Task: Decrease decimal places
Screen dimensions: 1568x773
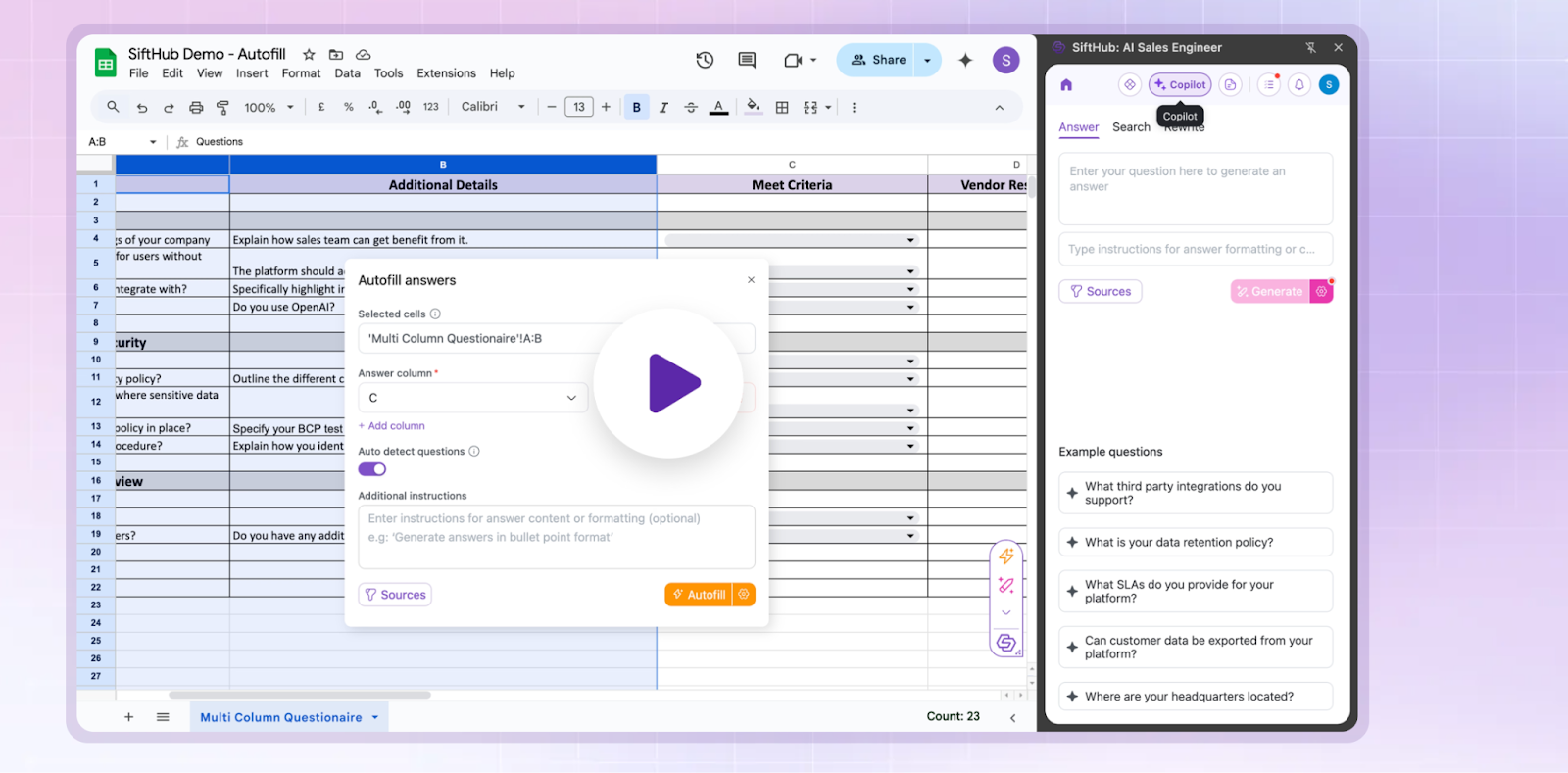Action: (375, 107)
